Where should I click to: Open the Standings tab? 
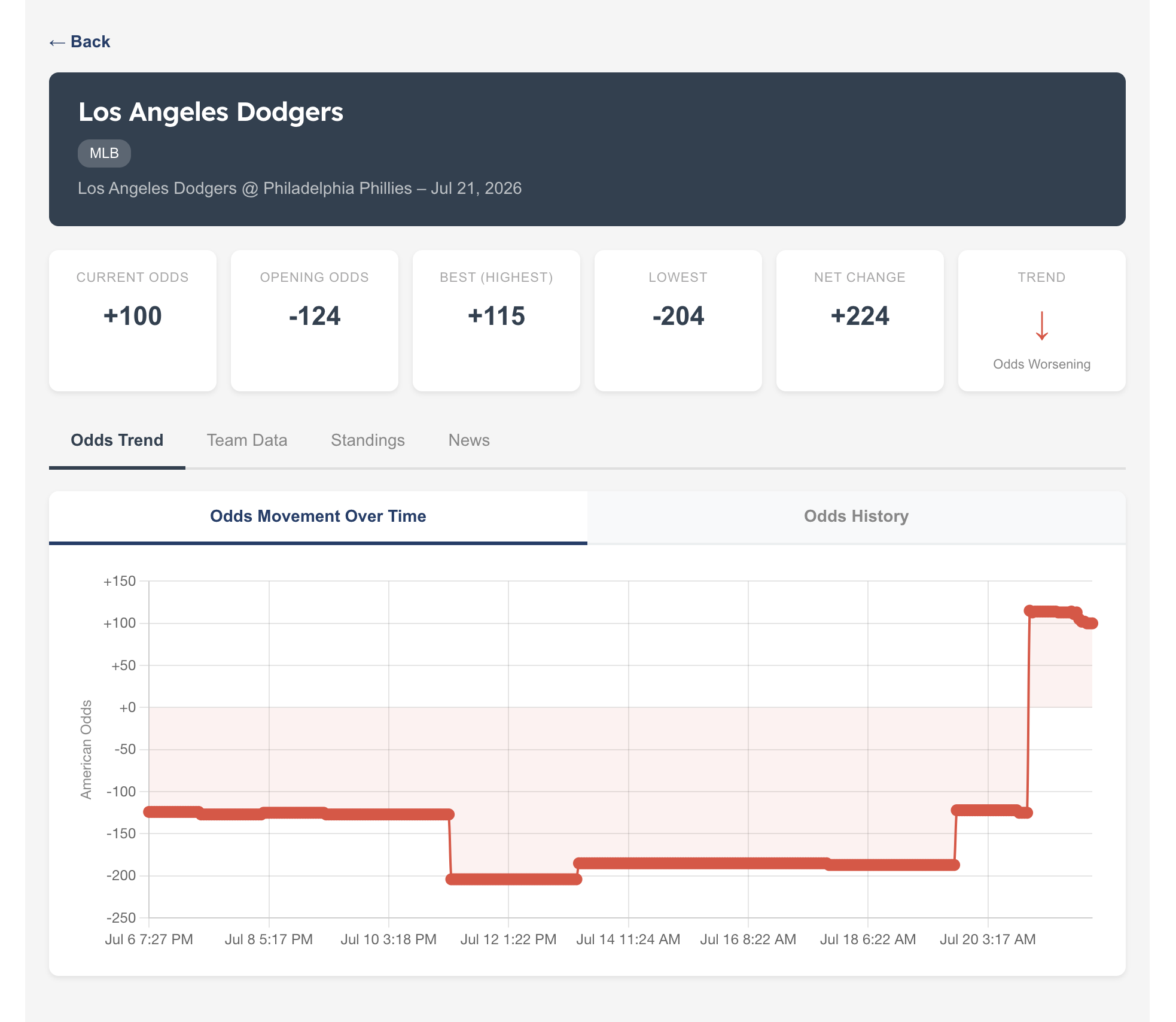click(368, 440)
